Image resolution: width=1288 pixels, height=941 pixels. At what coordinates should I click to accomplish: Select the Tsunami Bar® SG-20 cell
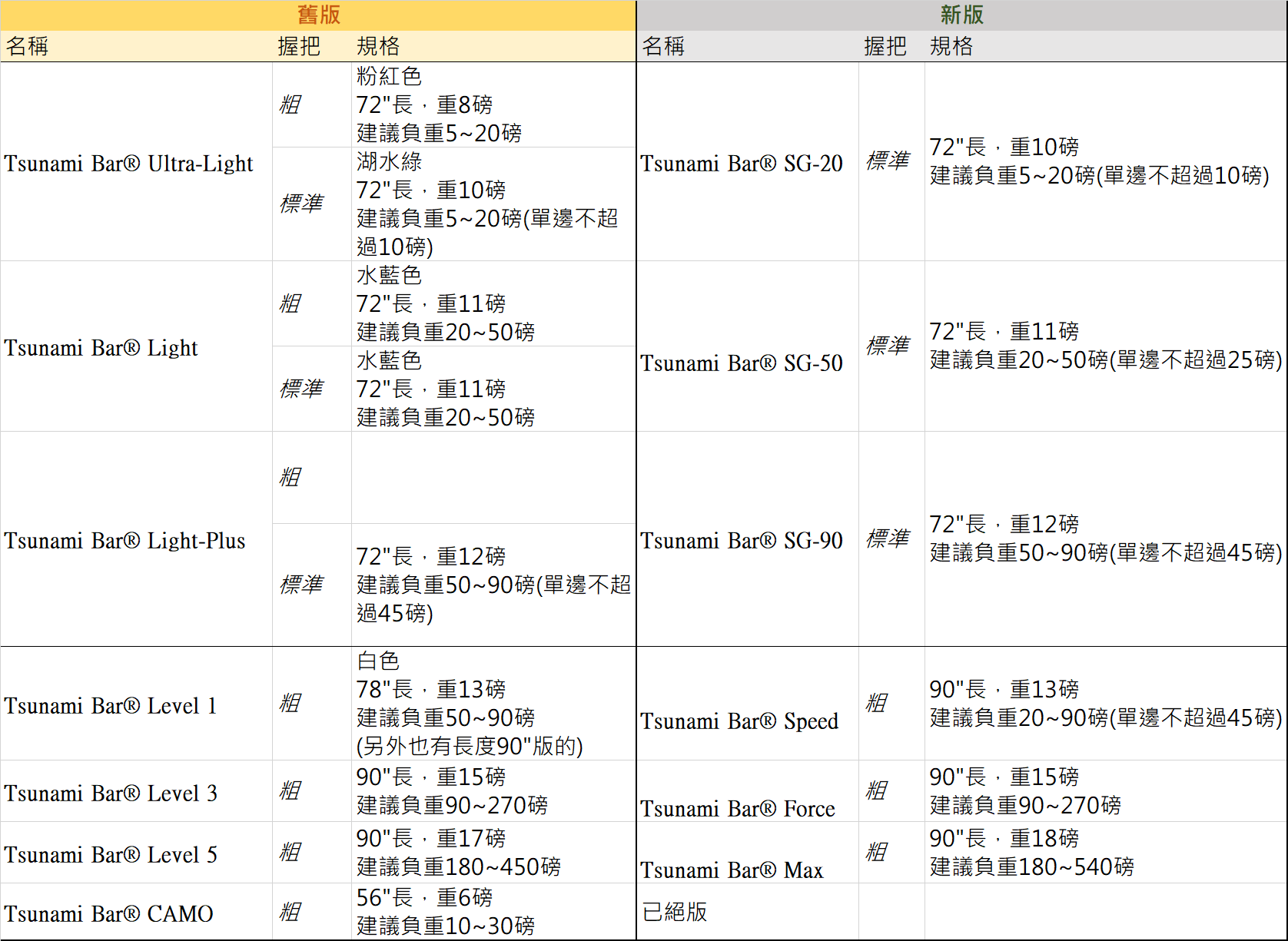coord(748,162)
